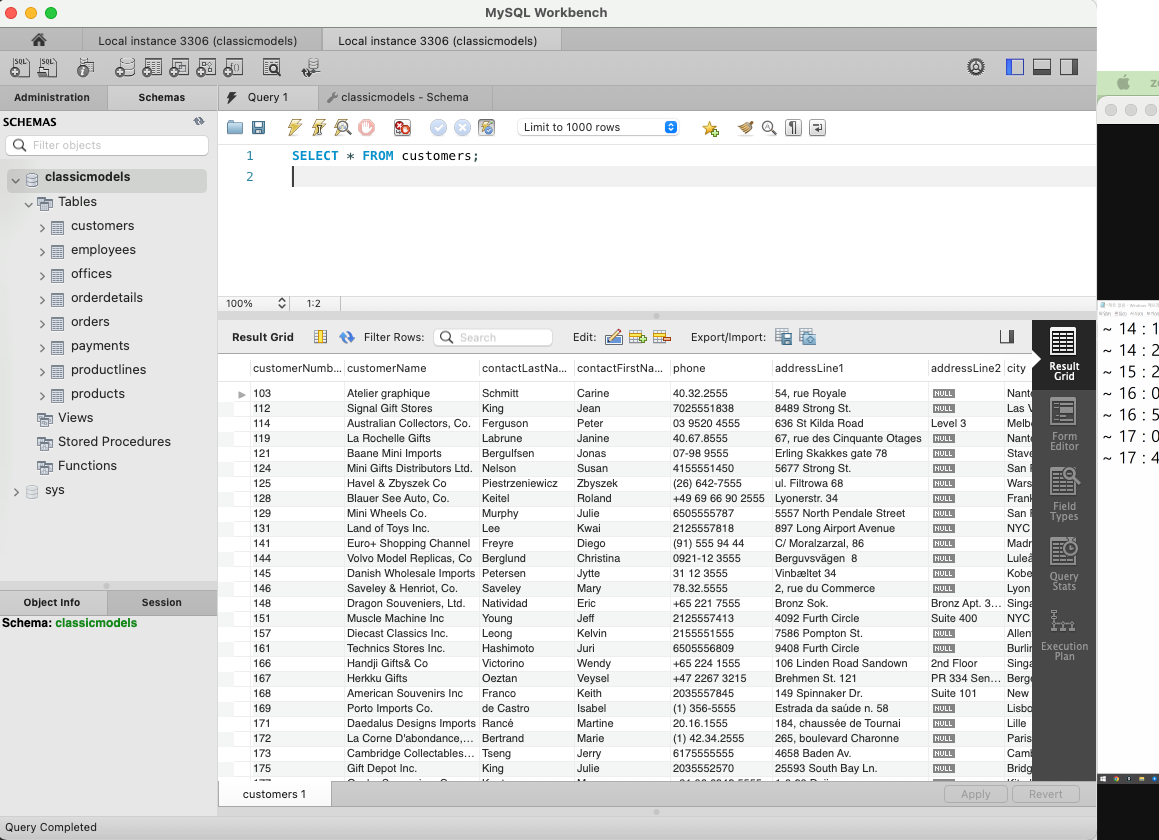Reconnect to DBMS icon in main toolbar

click(310, 67)
